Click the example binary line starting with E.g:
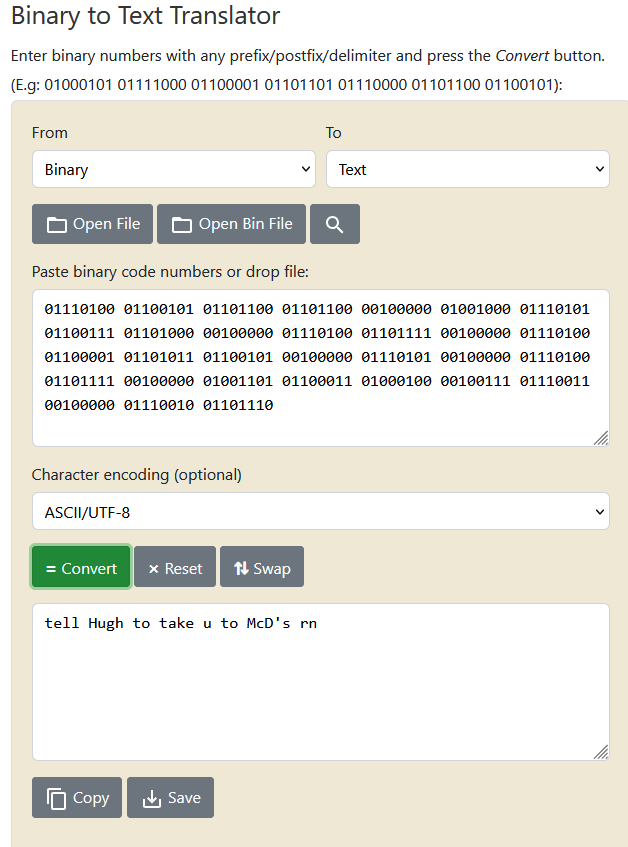The width and height of the screenshot is (628, 847). (x=287, y=85)
